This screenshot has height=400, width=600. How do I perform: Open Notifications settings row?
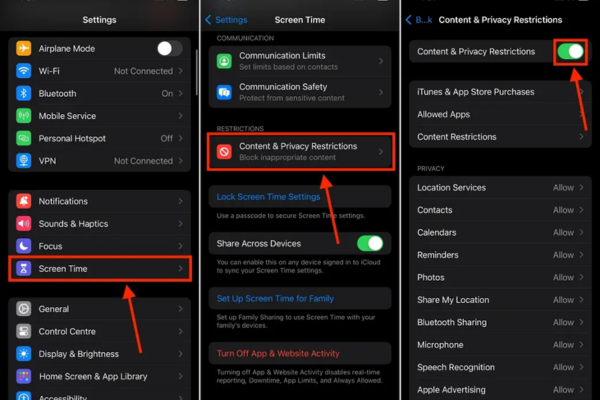tap(100, 201)
